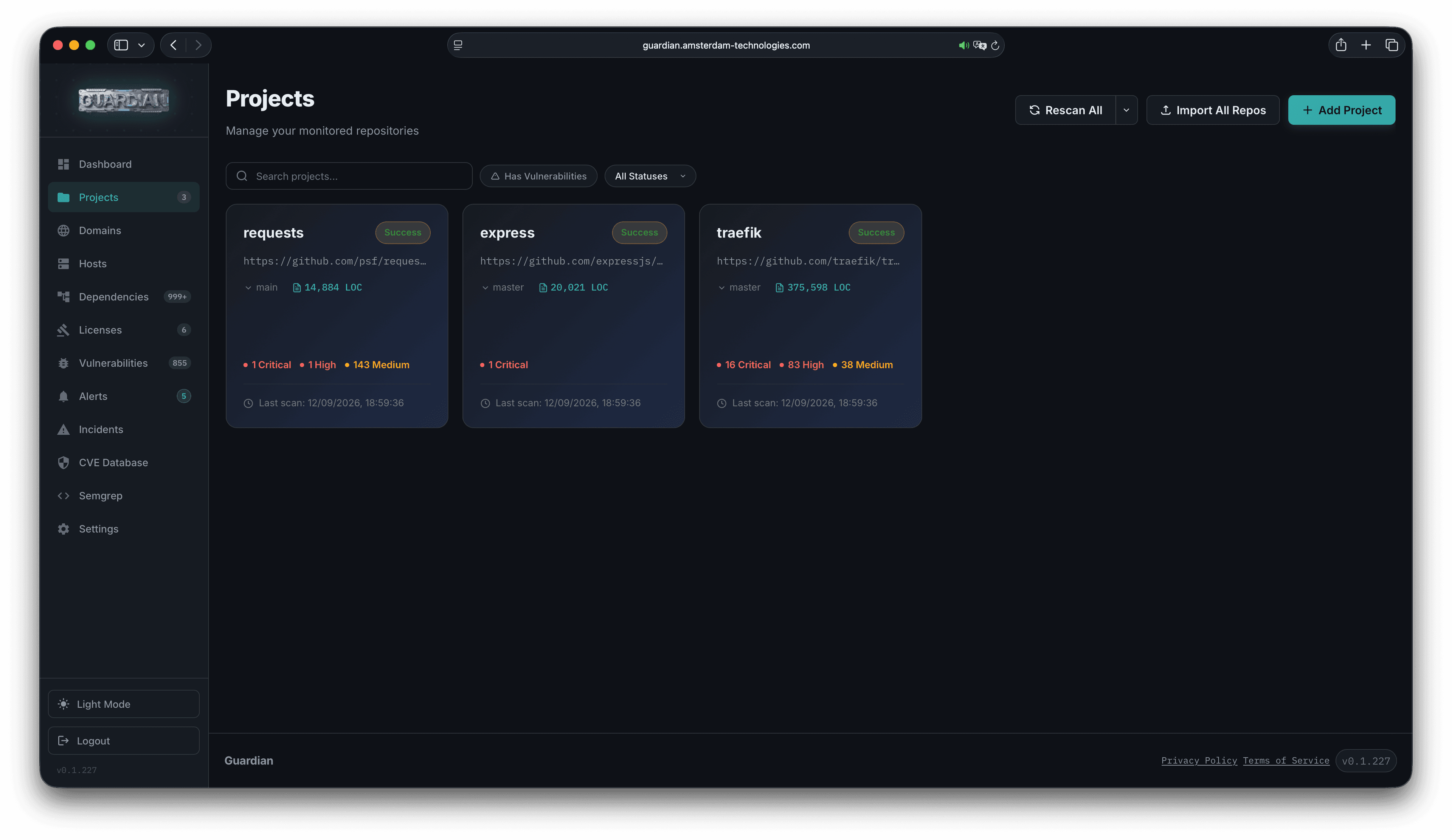Click the 14,884 LOC file icon
The width and height of the screenshot is (1452, 840).
click(x=297, y=287)
